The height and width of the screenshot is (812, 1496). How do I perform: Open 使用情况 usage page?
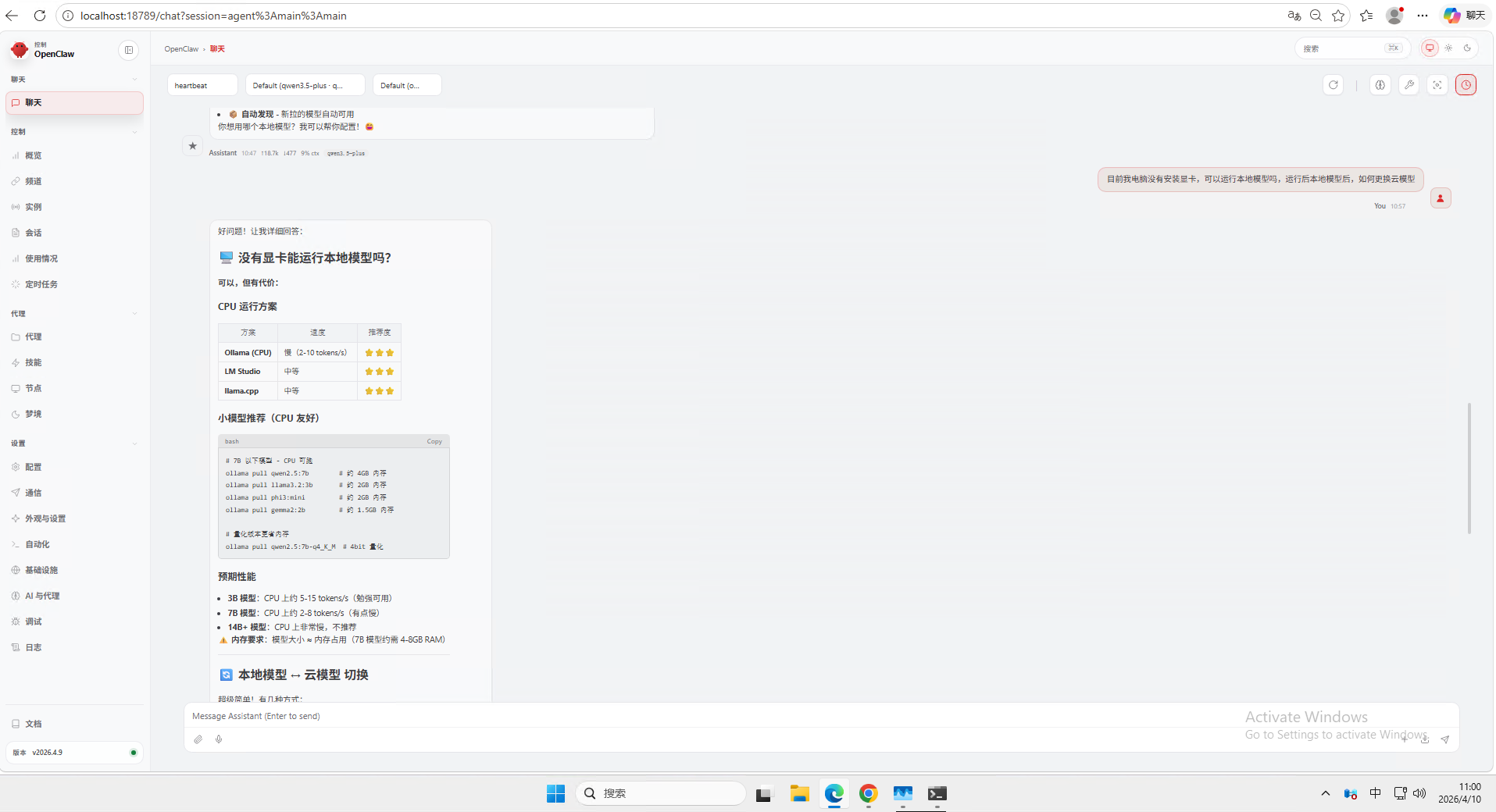(74, 258)
